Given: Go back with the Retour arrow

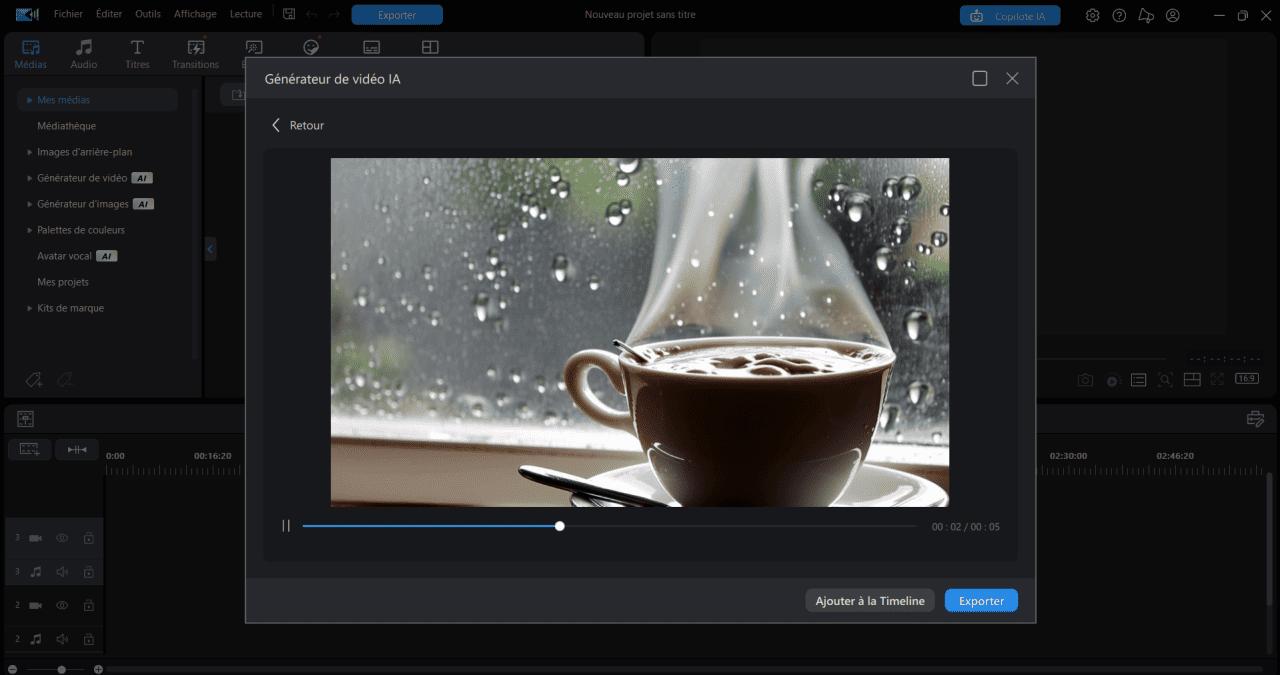Looking at the screenshot, I should (297, 125).
